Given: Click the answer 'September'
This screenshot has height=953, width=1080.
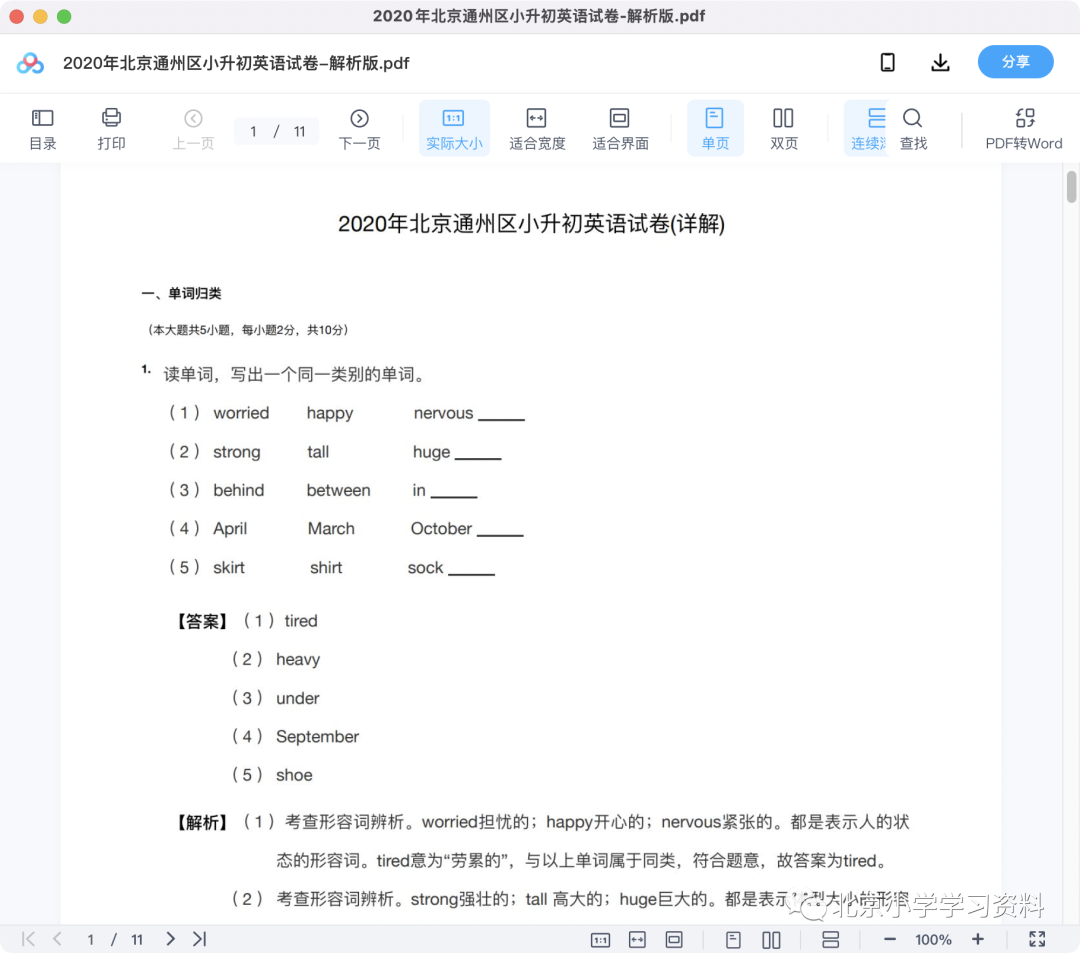Looking at the screenshot, I should tap(318, 737).
